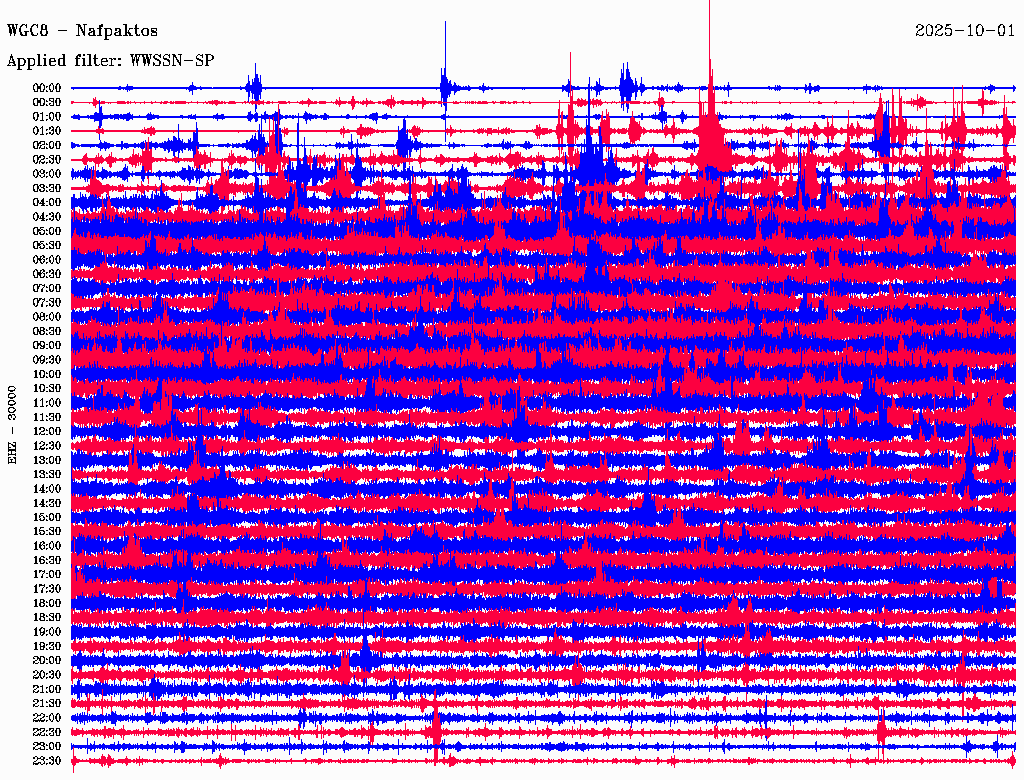
Task: Select the 02:00 time row label
Action: pyautogui.click(x=47, y=146)
